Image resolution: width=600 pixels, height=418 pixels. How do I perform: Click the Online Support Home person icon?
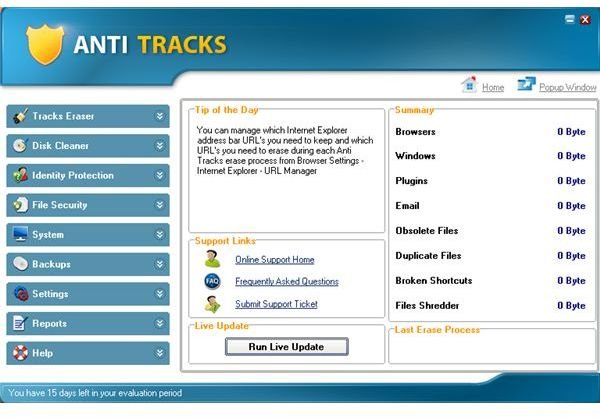212,259
